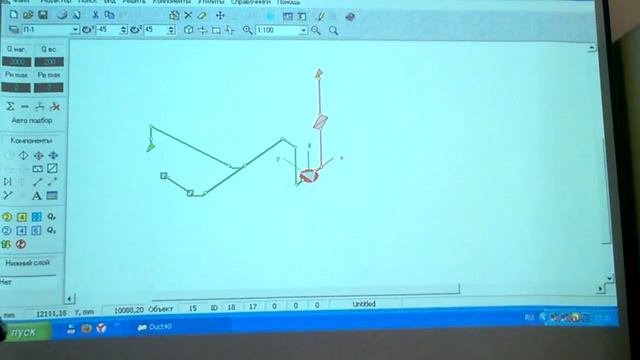This screenshot has width=640, height=360.
Task: Switch to the isometric cube view
Action: tap(188, 30)
